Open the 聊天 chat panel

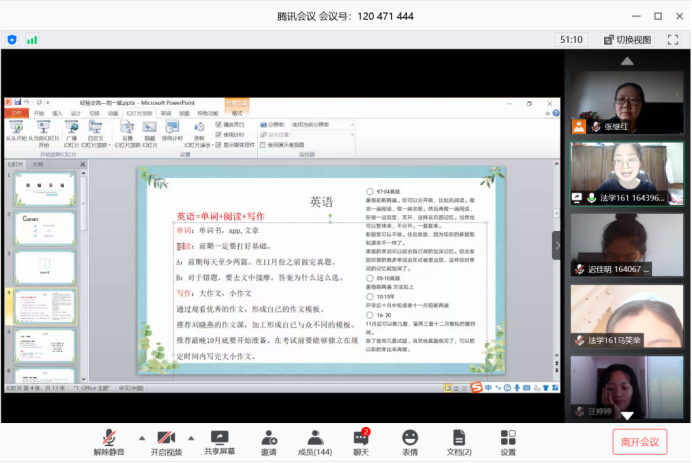[361, 438]
